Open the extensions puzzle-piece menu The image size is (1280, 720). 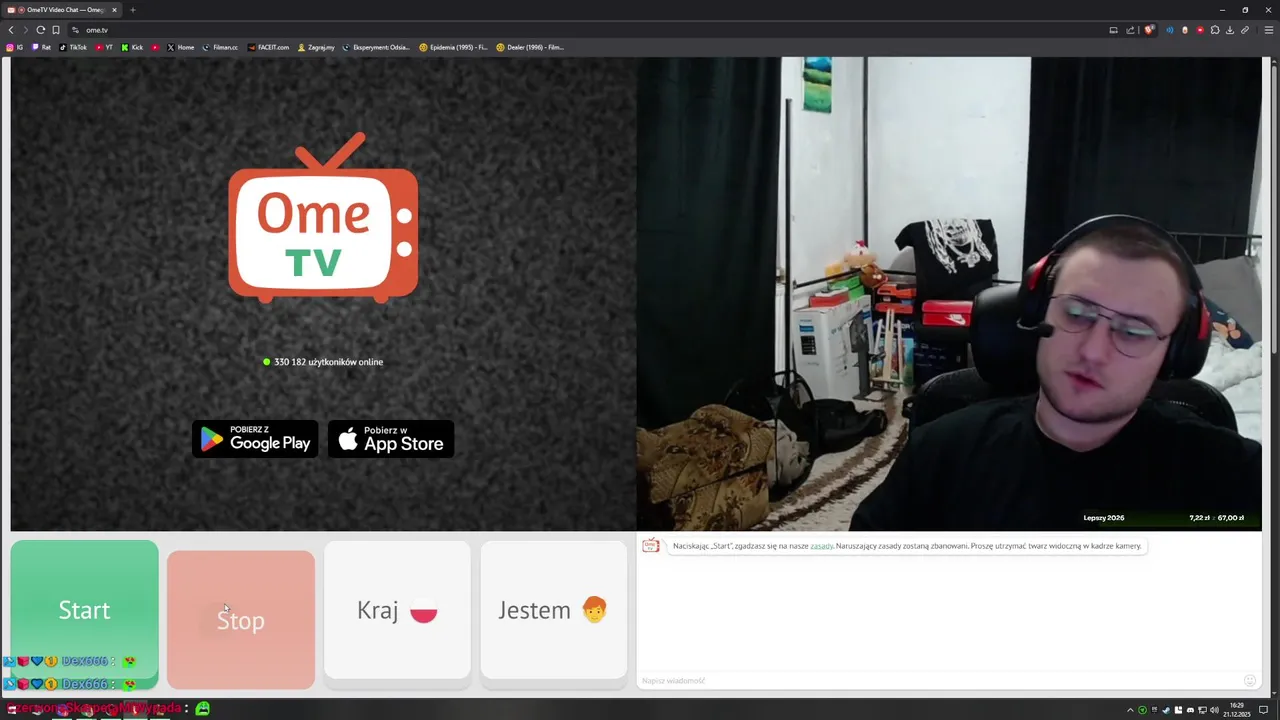tap(1215, 30)
